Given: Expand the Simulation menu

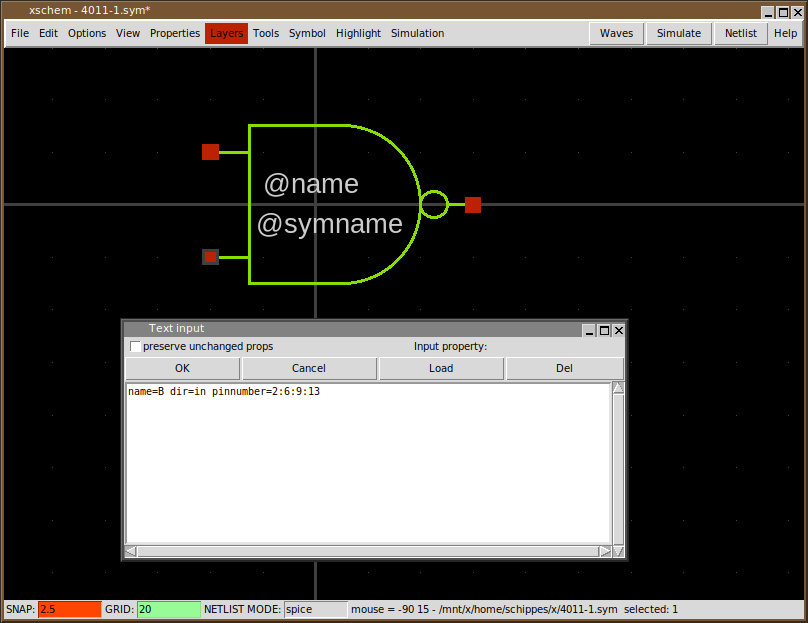Looking at the screenshot, I should [x=417, y=33].
